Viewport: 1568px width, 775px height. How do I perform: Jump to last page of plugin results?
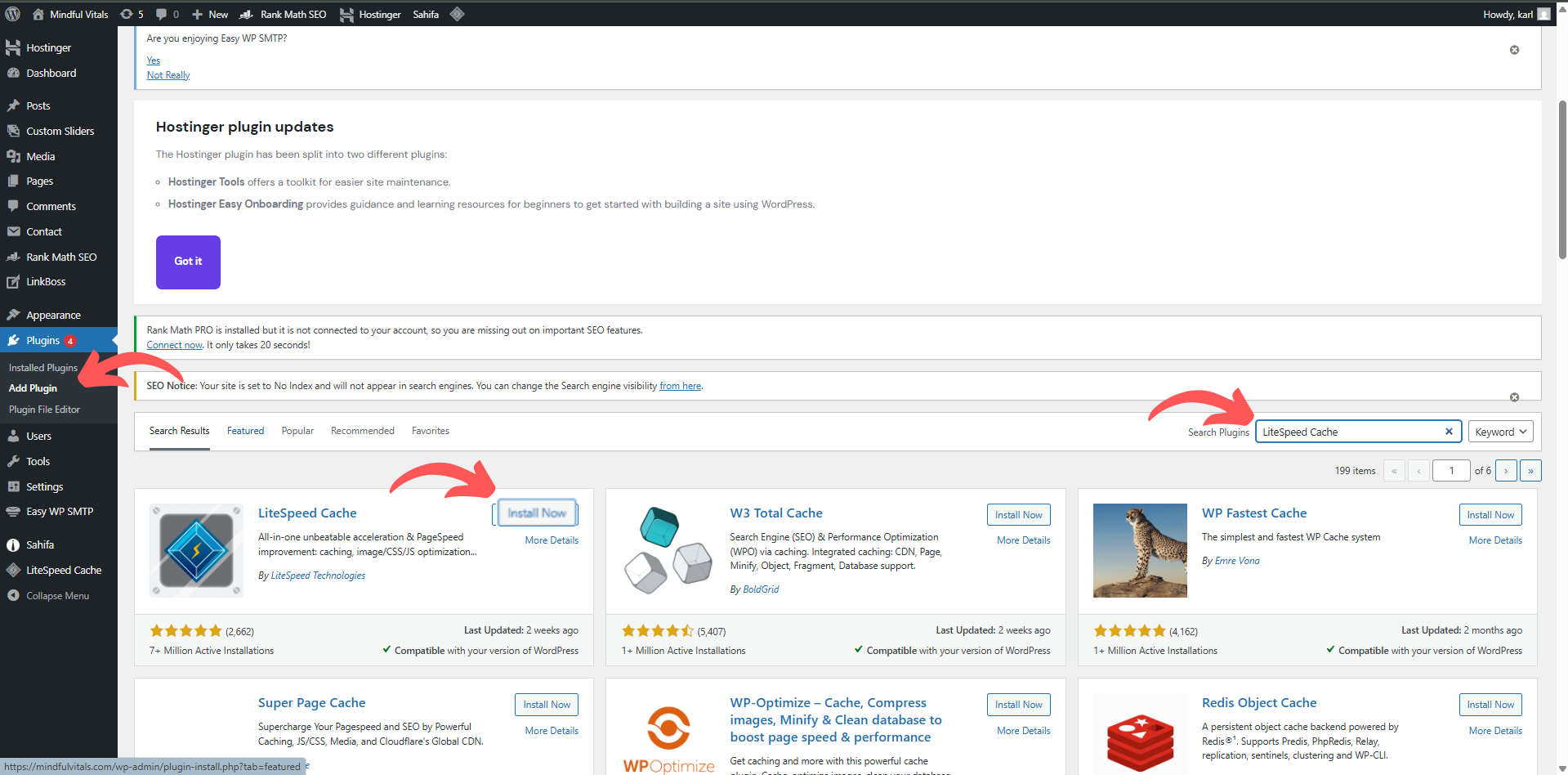pyautogui.click(x=1530, y=471)
